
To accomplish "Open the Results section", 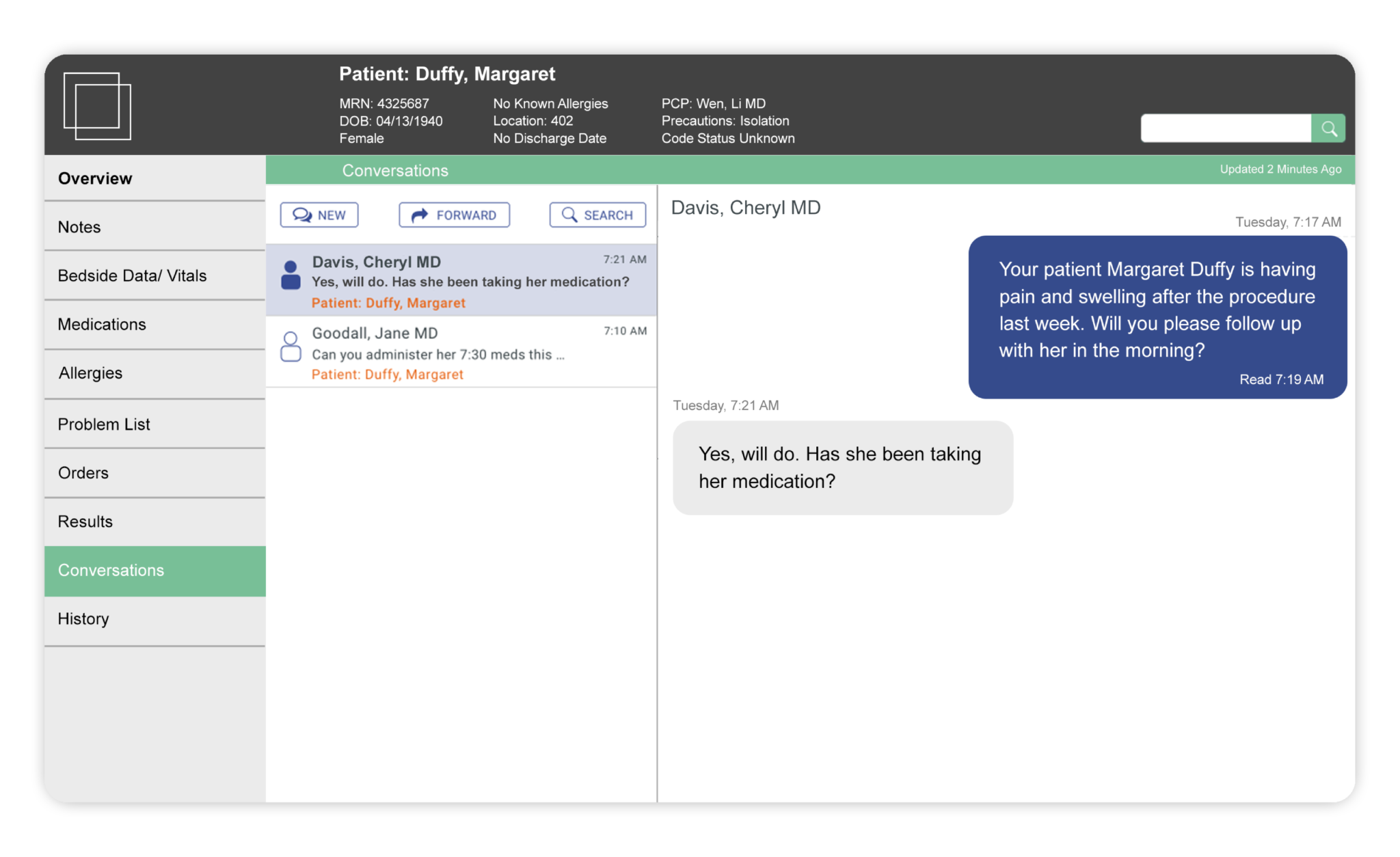I will pos(155,521).
